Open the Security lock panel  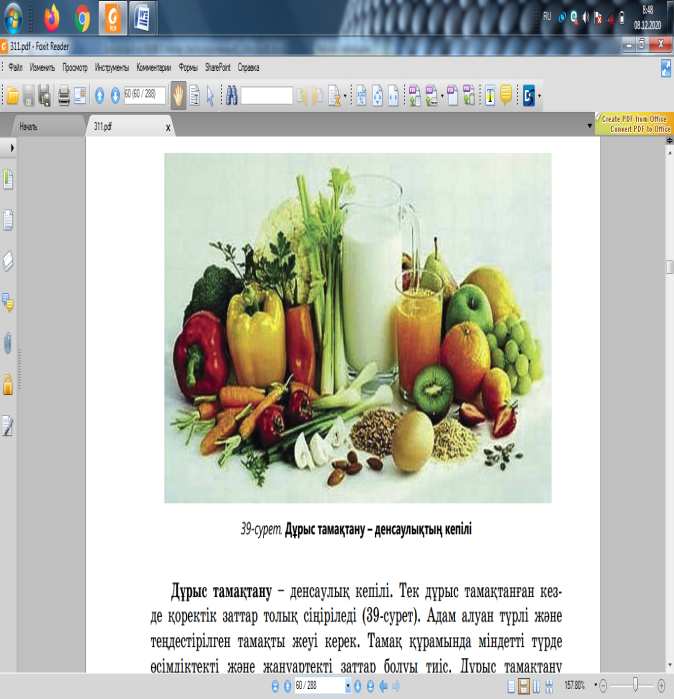[x=9, y=384]
